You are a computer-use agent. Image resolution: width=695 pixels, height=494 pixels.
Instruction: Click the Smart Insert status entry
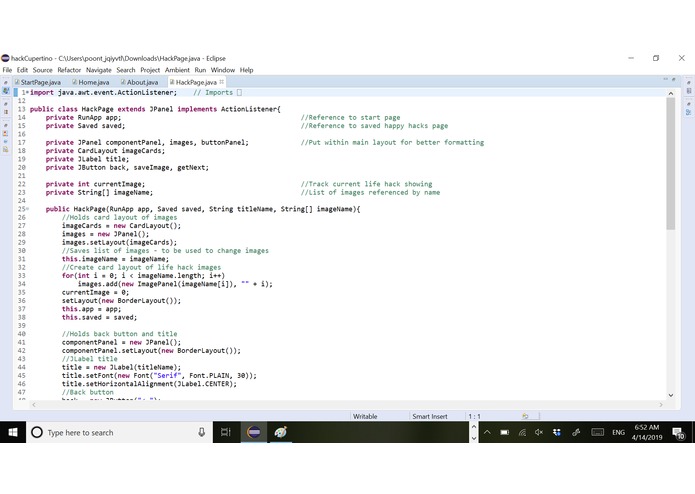(429, 416)
